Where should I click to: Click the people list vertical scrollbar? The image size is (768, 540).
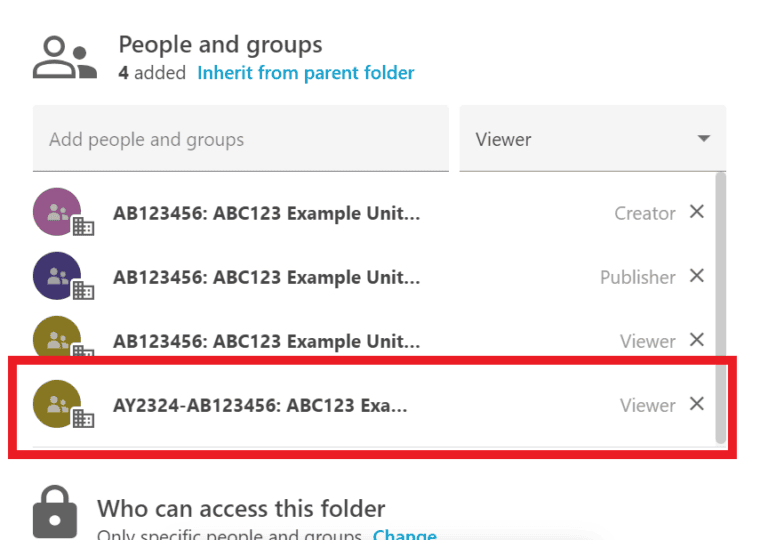[x=720, y=300]
